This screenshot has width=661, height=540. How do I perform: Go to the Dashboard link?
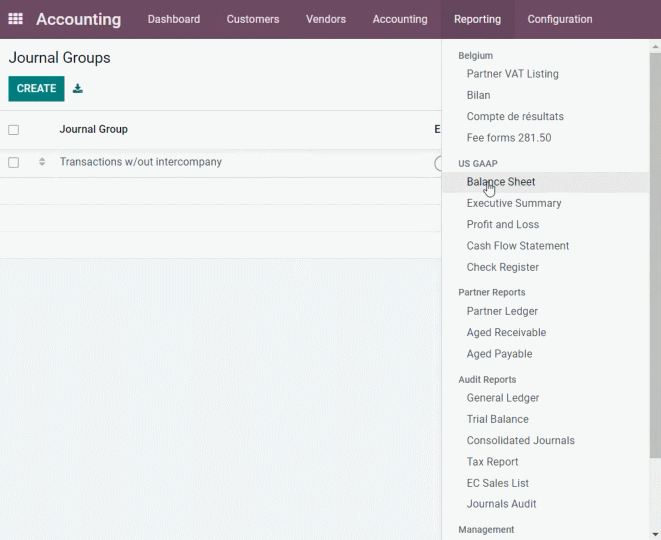click(174, 19)
